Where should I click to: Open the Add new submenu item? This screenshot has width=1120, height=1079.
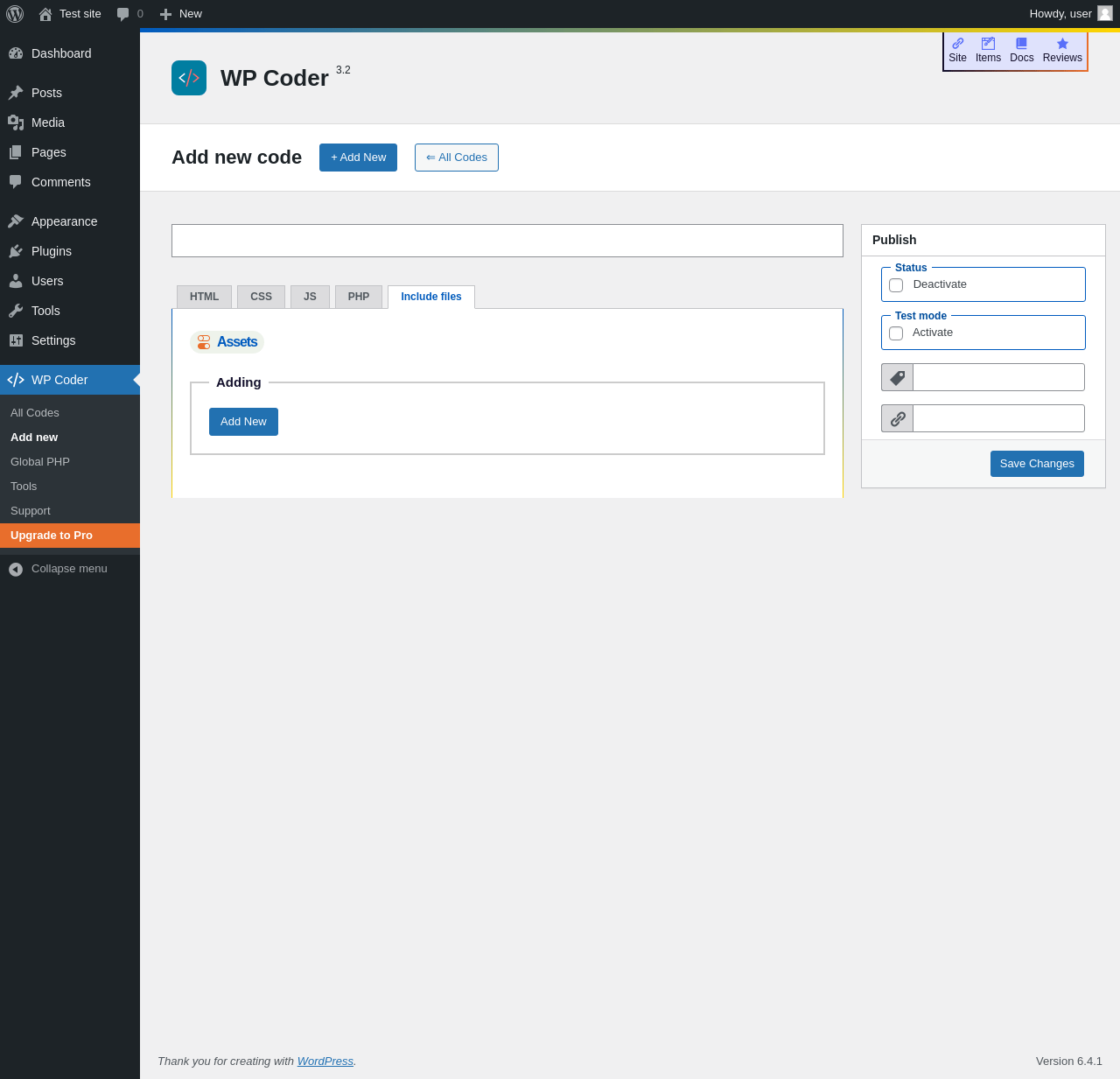[x=70, y=438]
